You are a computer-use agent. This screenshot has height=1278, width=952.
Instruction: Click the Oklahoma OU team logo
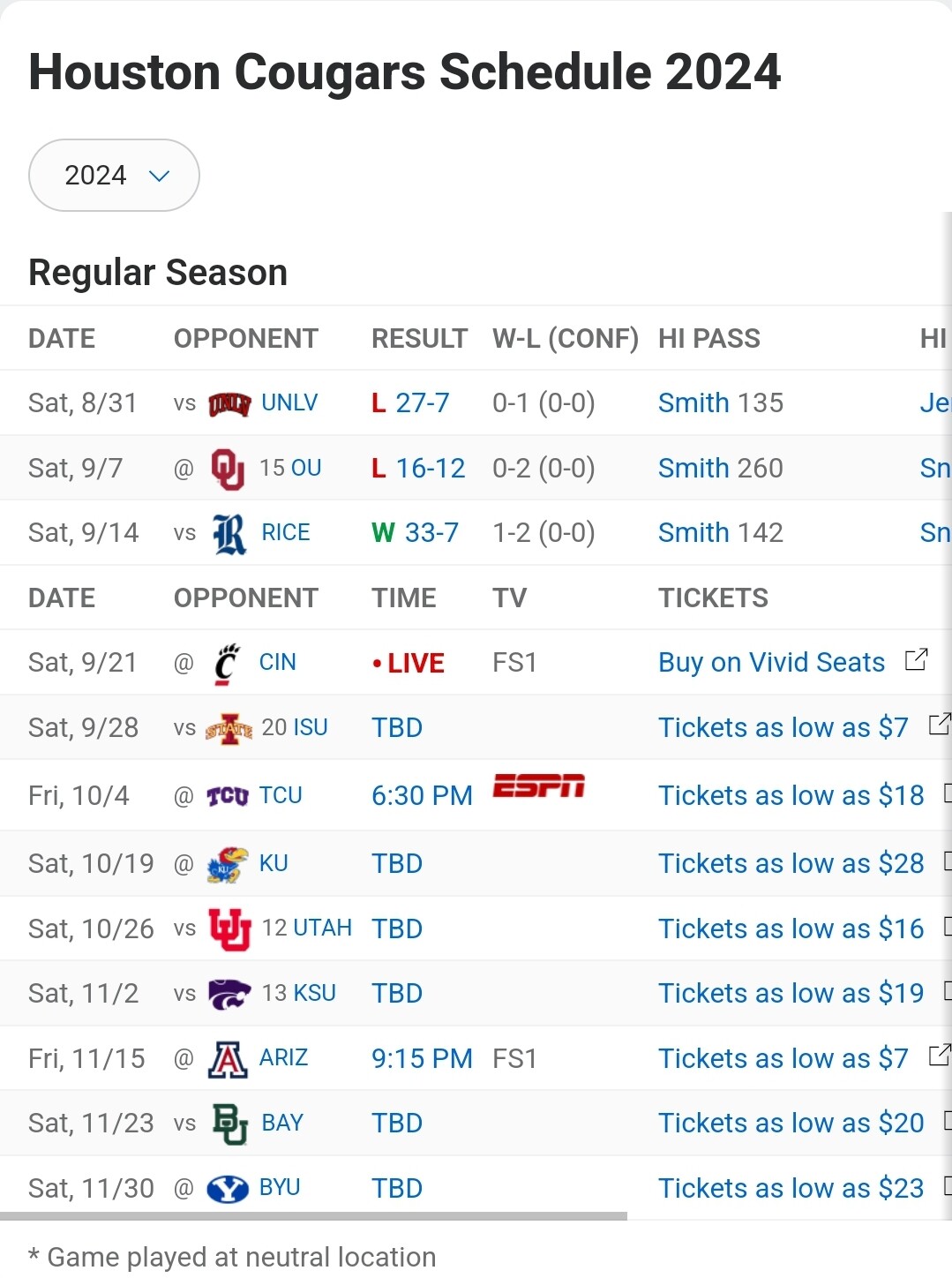click(x=228, y=469)
